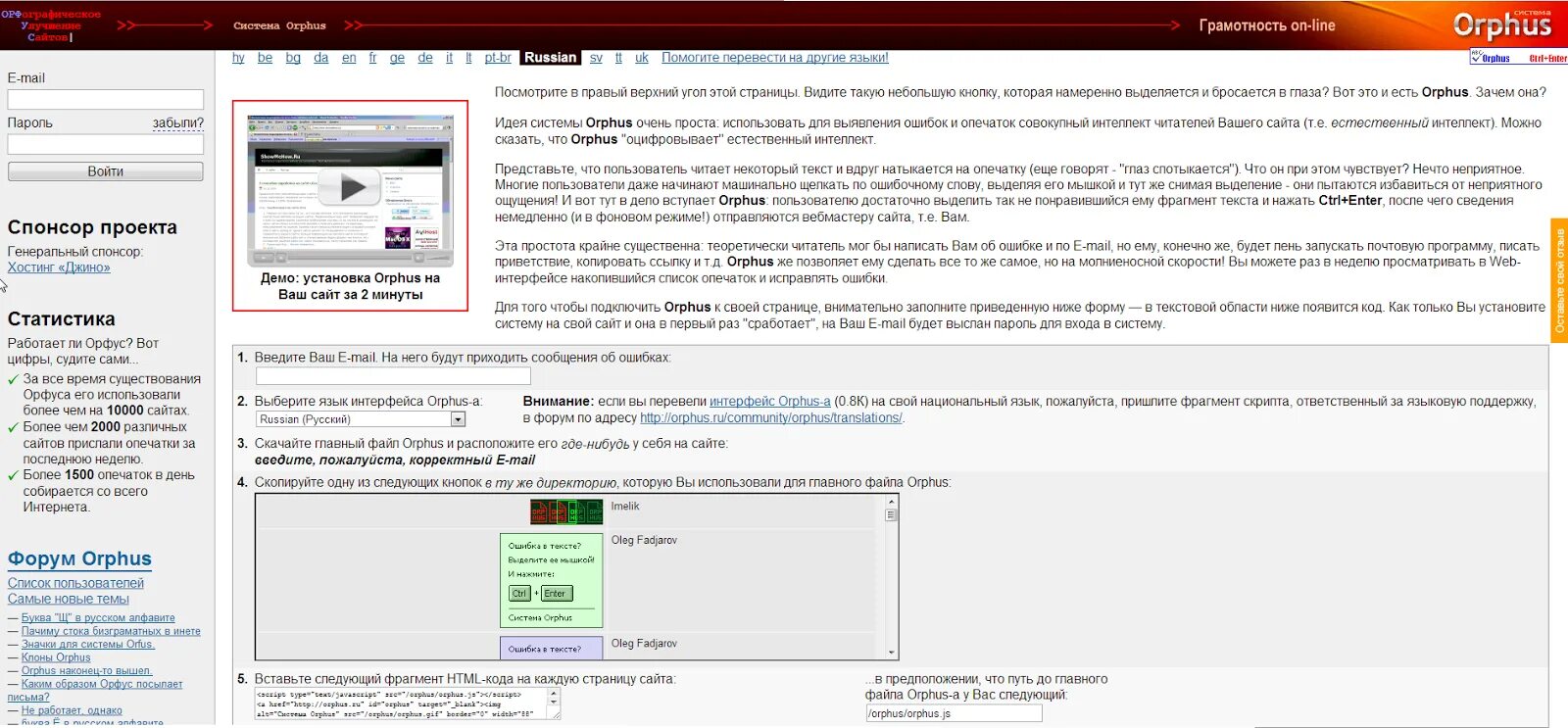Switch page language to da

(x=320, y=58)
